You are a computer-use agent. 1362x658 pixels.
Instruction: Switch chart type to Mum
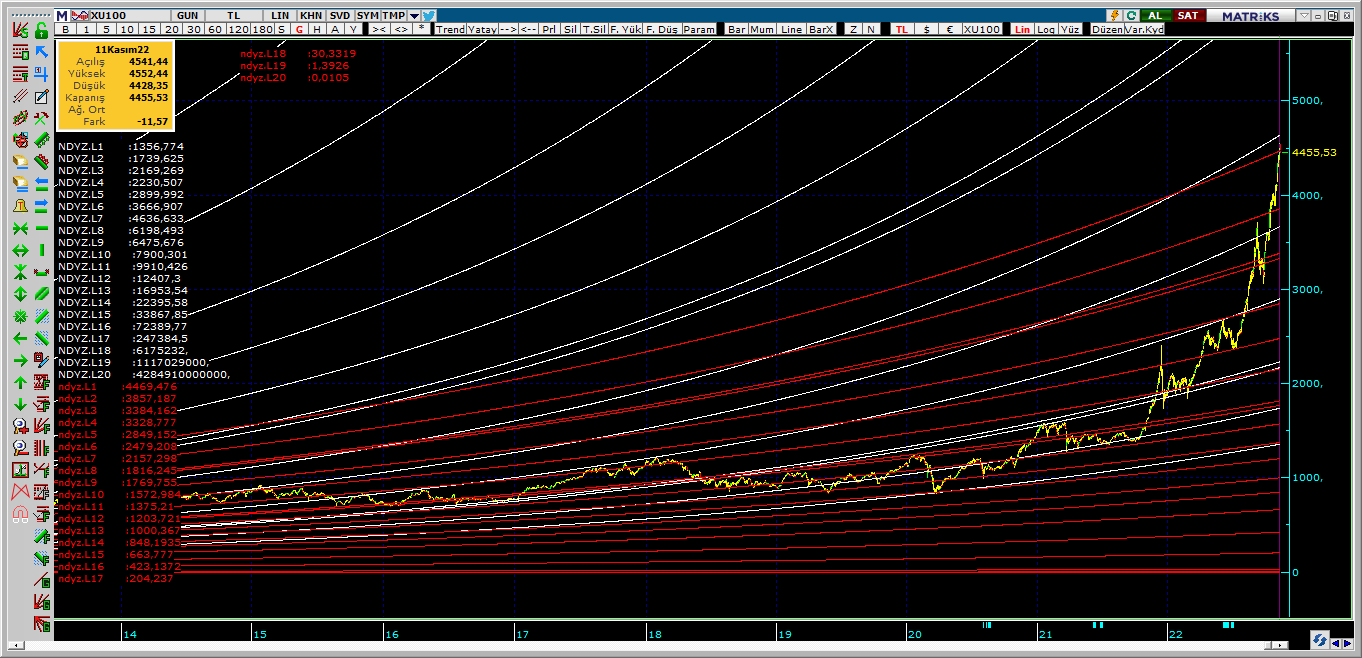click(x=762, y=29)
